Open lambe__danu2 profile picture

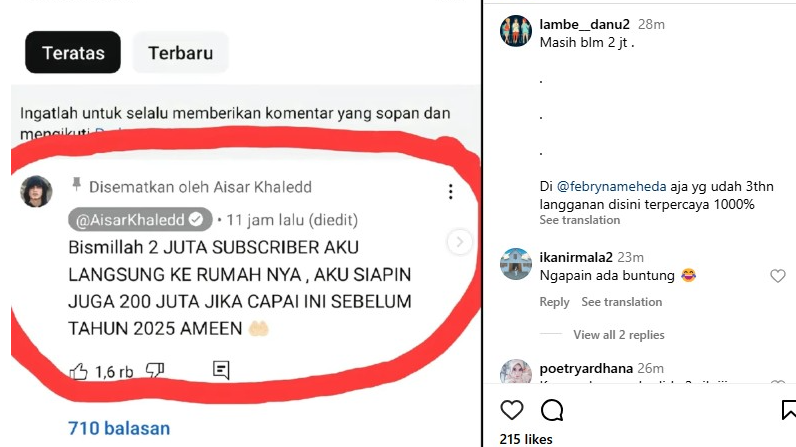pos(516,31)
